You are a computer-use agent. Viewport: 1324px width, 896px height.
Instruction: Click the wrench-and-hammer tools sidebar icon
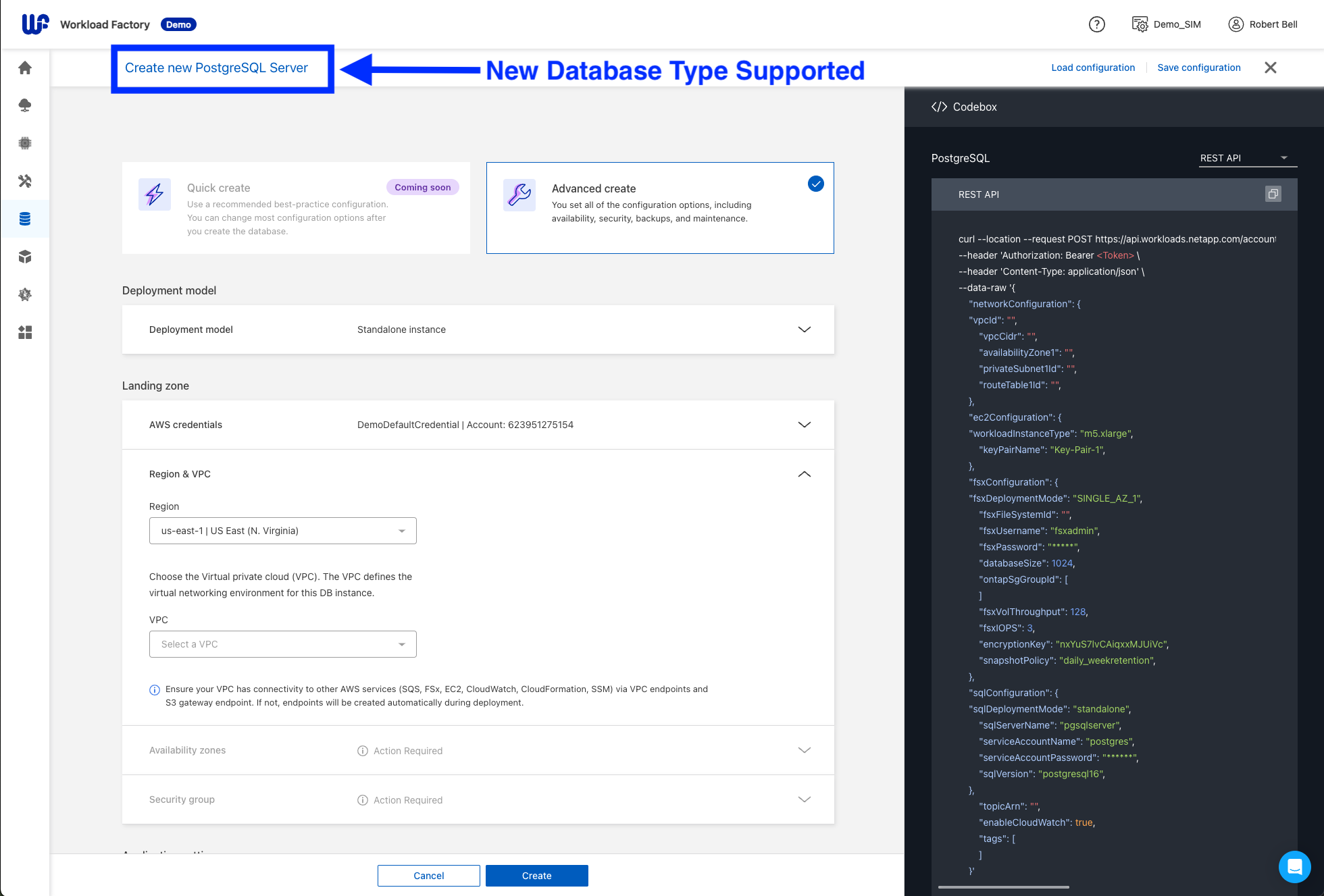tap(25, 181)
